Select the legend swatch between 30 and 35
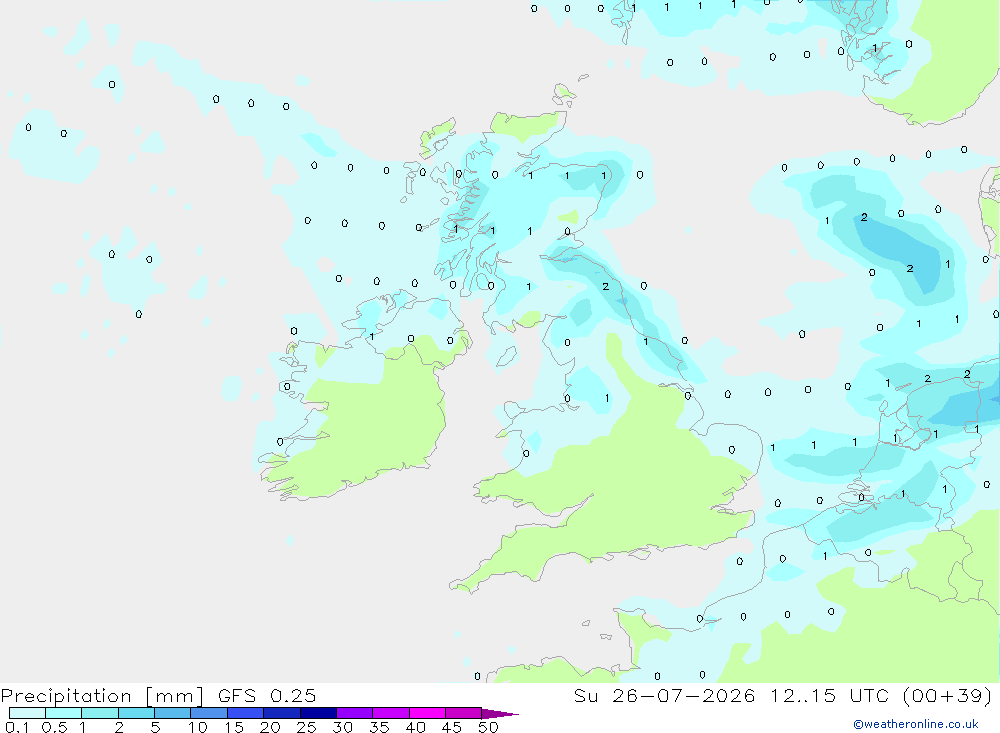 tap(355, 713)
